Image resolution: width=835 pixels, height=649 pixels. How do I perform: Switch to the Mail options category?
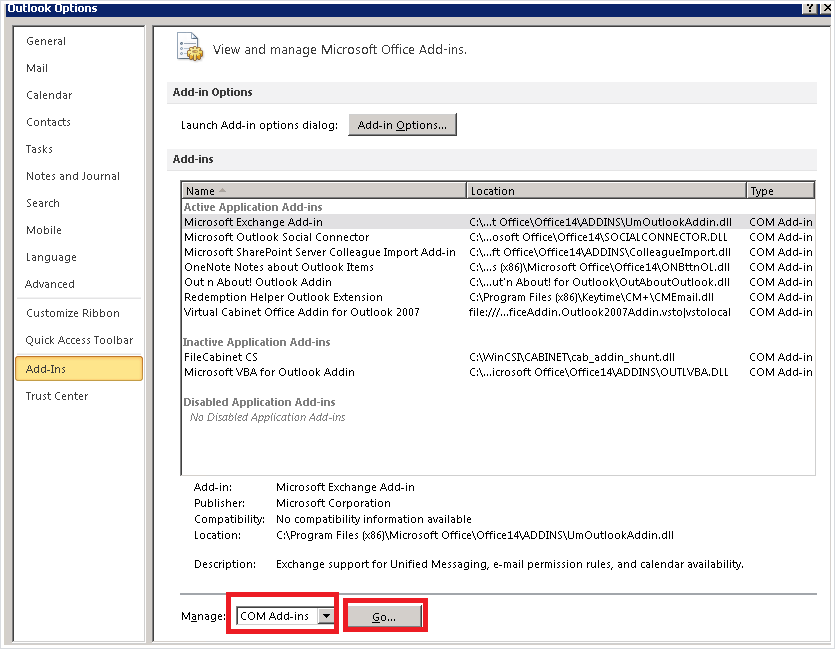37,68
